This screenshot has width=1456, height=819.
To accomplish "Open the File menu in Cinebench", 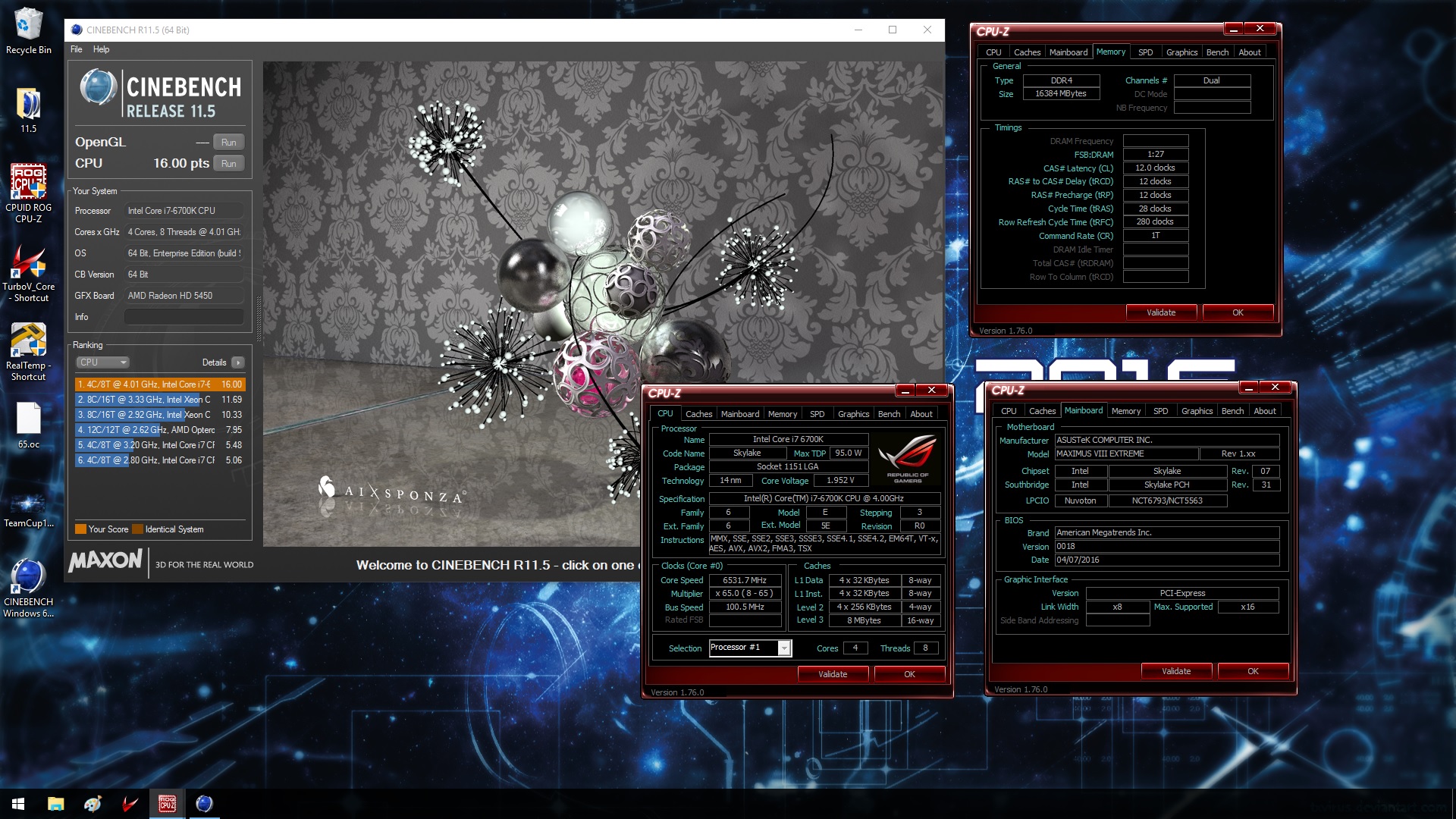I will 77,49.
